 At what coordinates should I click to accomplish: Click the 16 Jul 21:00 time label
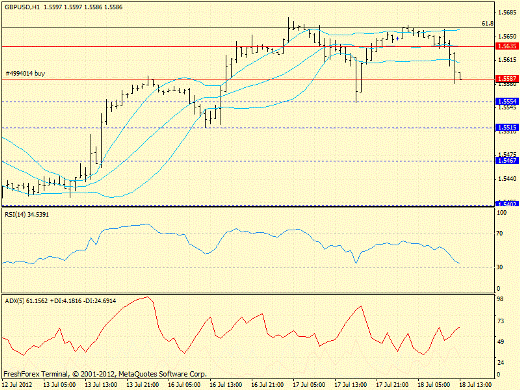[x=267, y=385]
